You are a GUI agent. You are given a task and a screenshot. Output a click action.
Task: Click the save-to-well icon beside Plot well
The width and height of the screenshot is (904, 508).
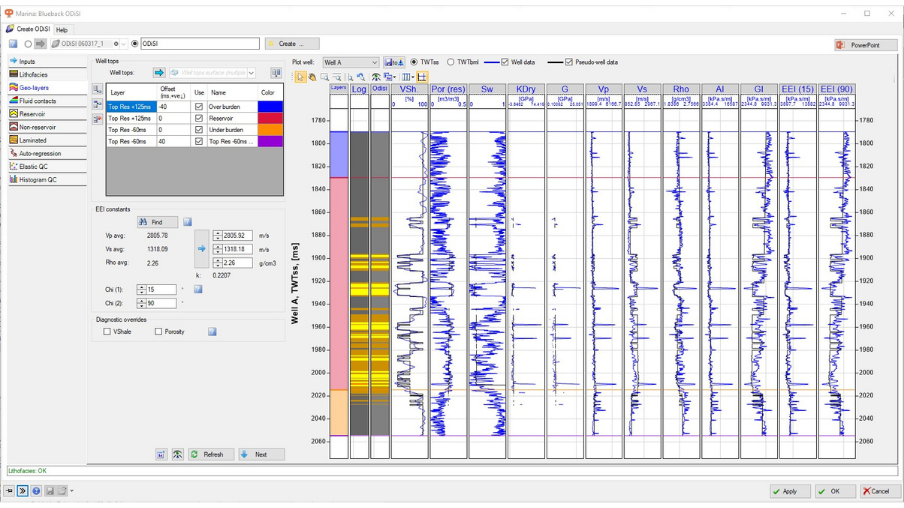(394, 62)
